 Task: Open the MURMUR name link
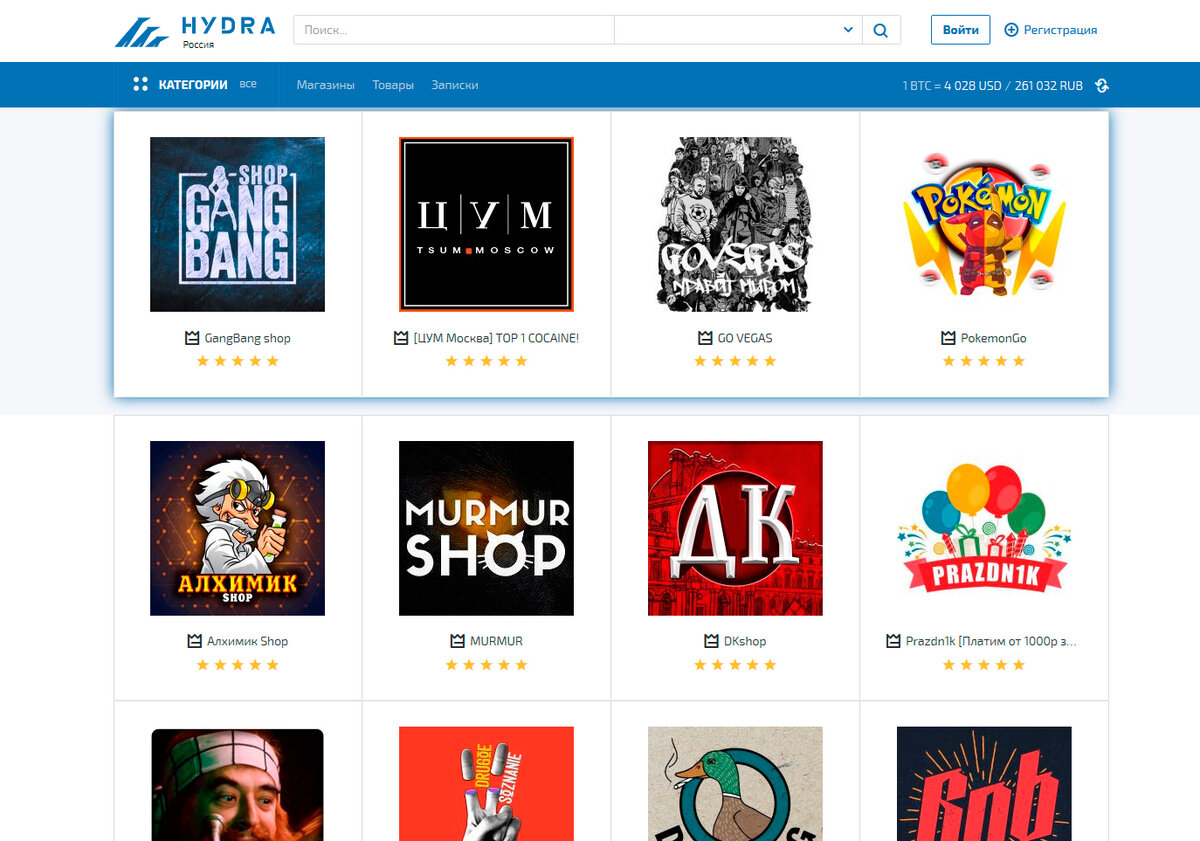(496, 641)
